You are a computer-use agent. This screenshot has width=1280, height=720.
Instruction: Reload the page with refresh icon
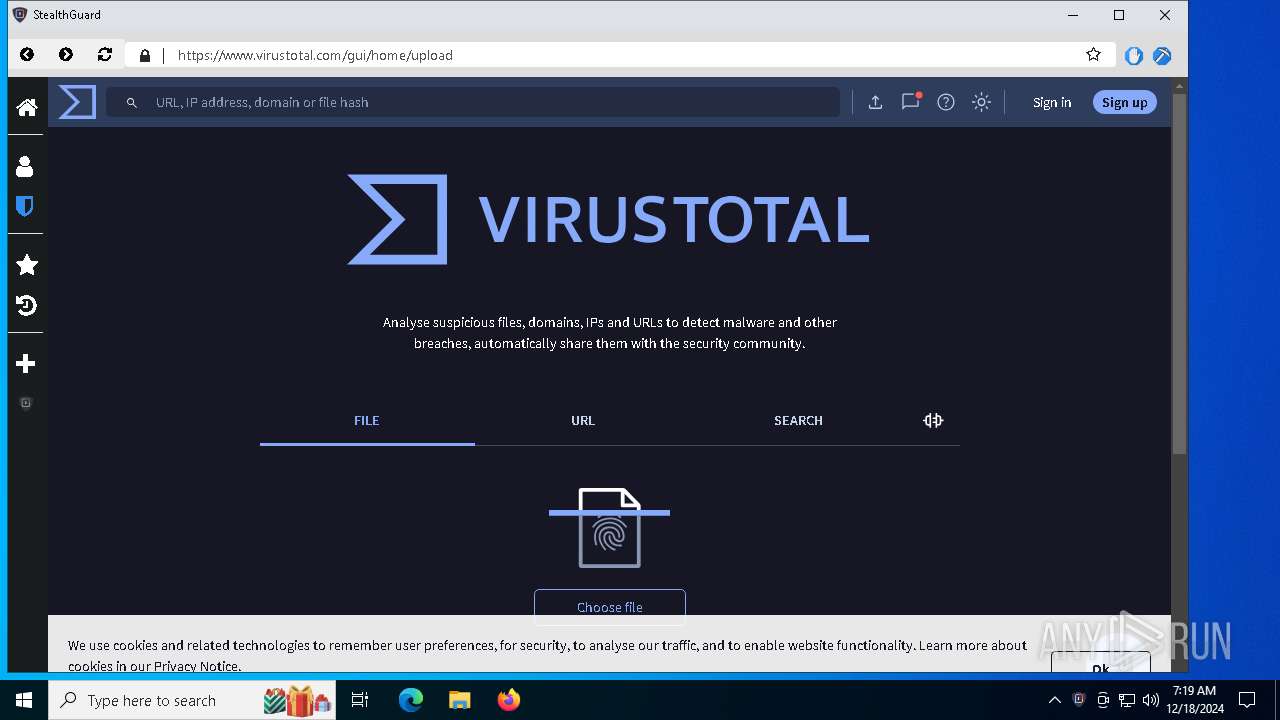pos(105,55)
